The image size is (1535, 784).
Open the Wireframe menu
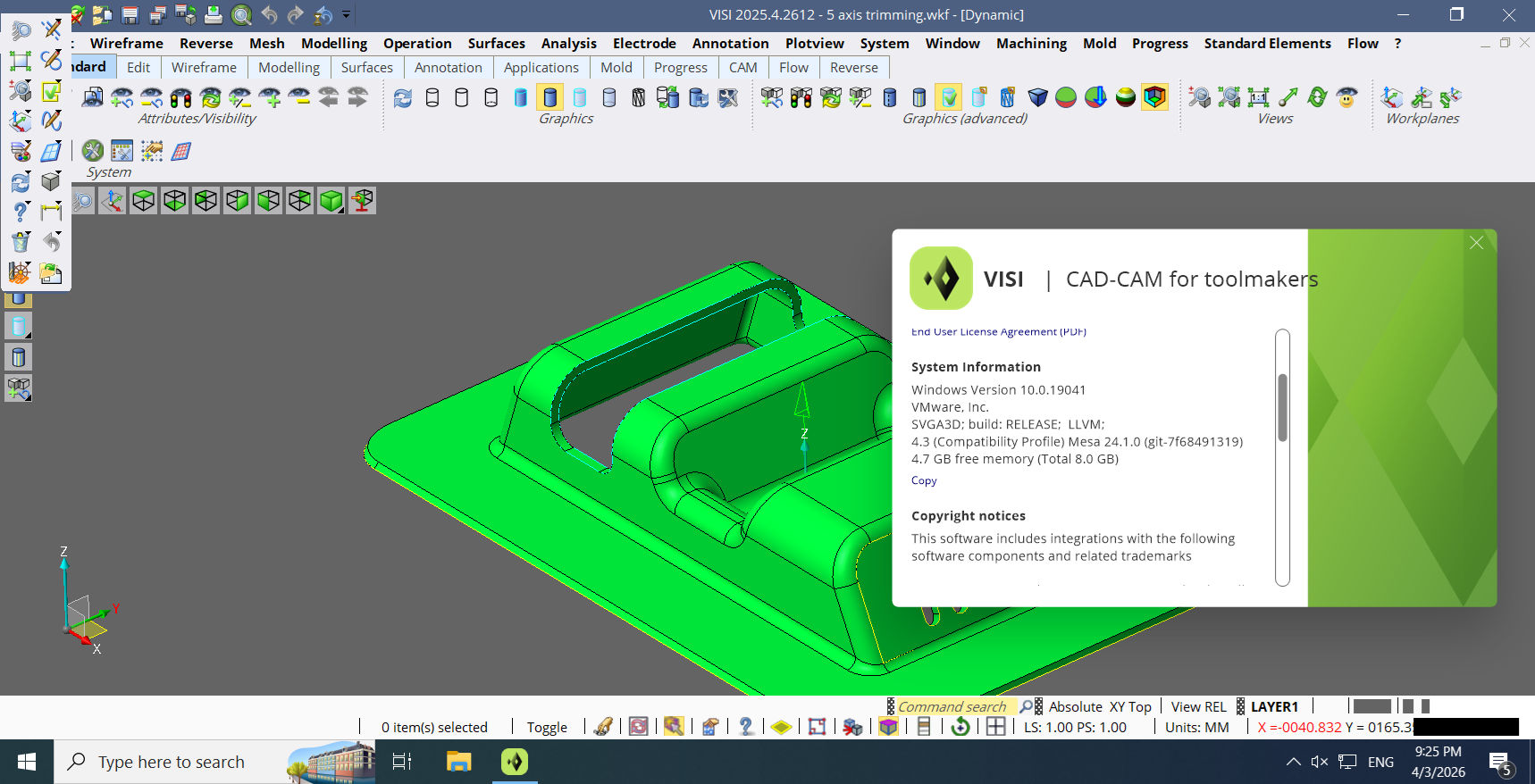click(127, 43)
